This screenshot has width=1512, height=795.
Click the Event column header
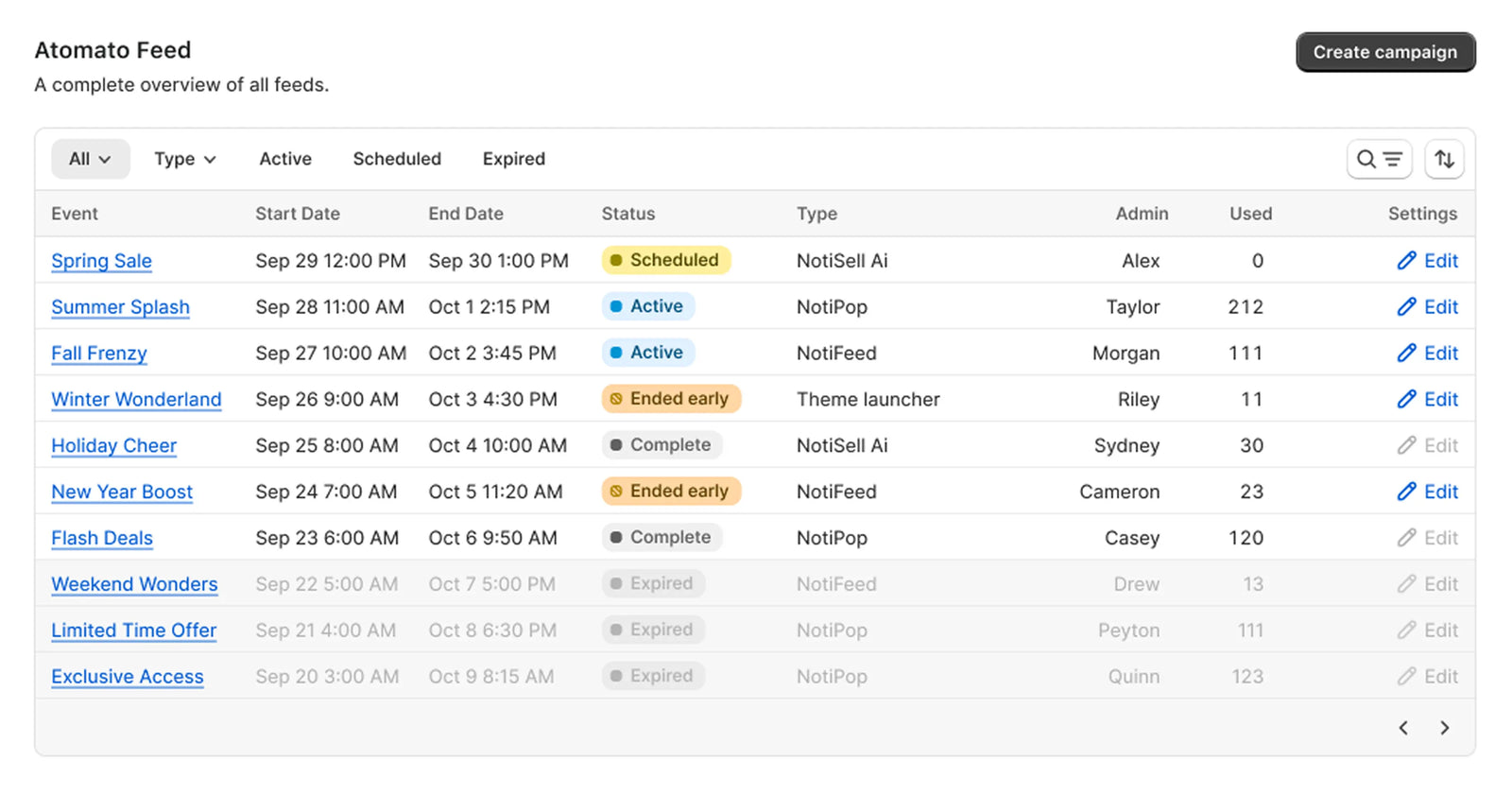coord(75,214)
